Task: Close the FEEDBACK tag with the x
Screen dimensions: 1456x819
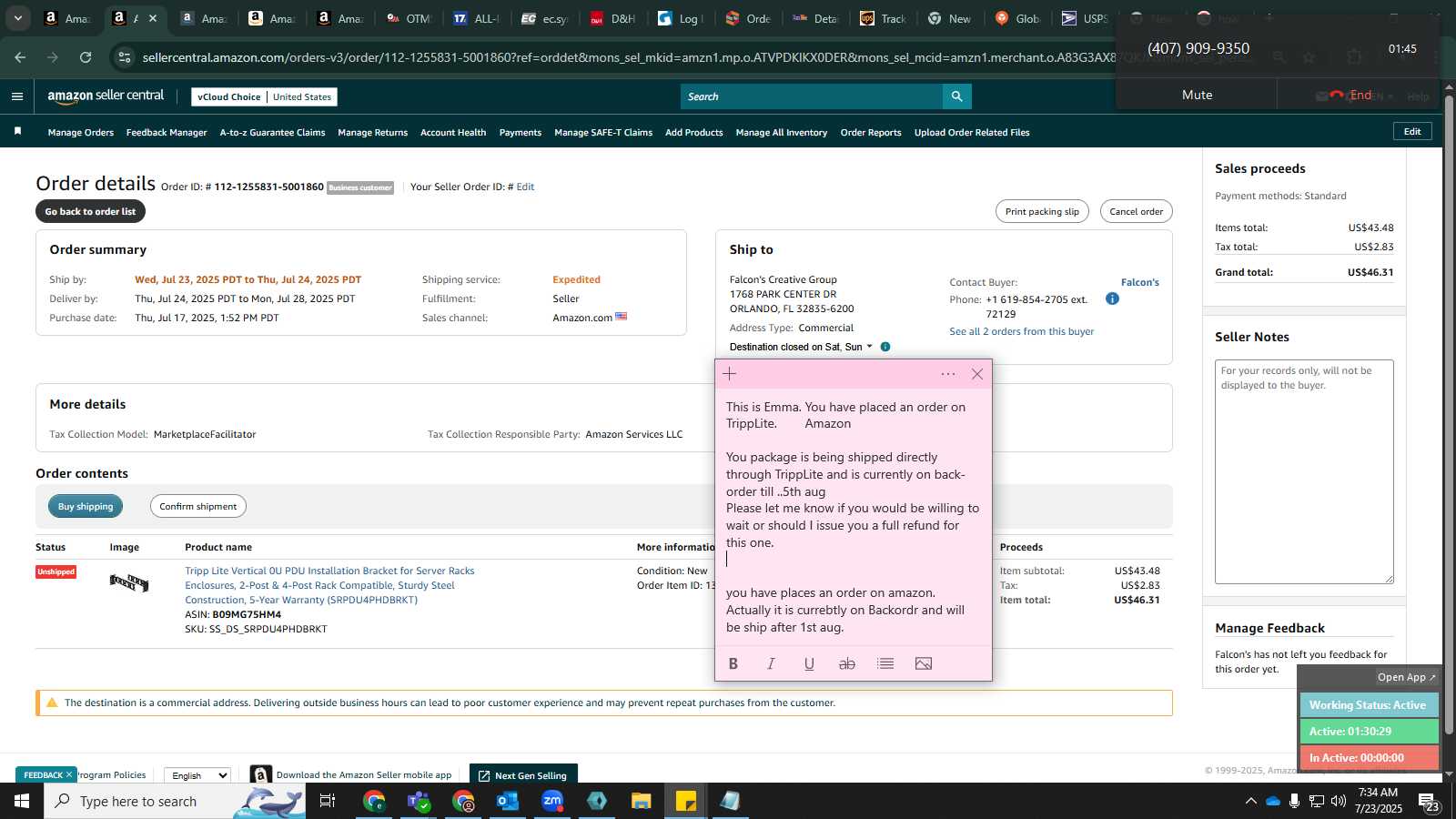Action: [x=69, y=775]
